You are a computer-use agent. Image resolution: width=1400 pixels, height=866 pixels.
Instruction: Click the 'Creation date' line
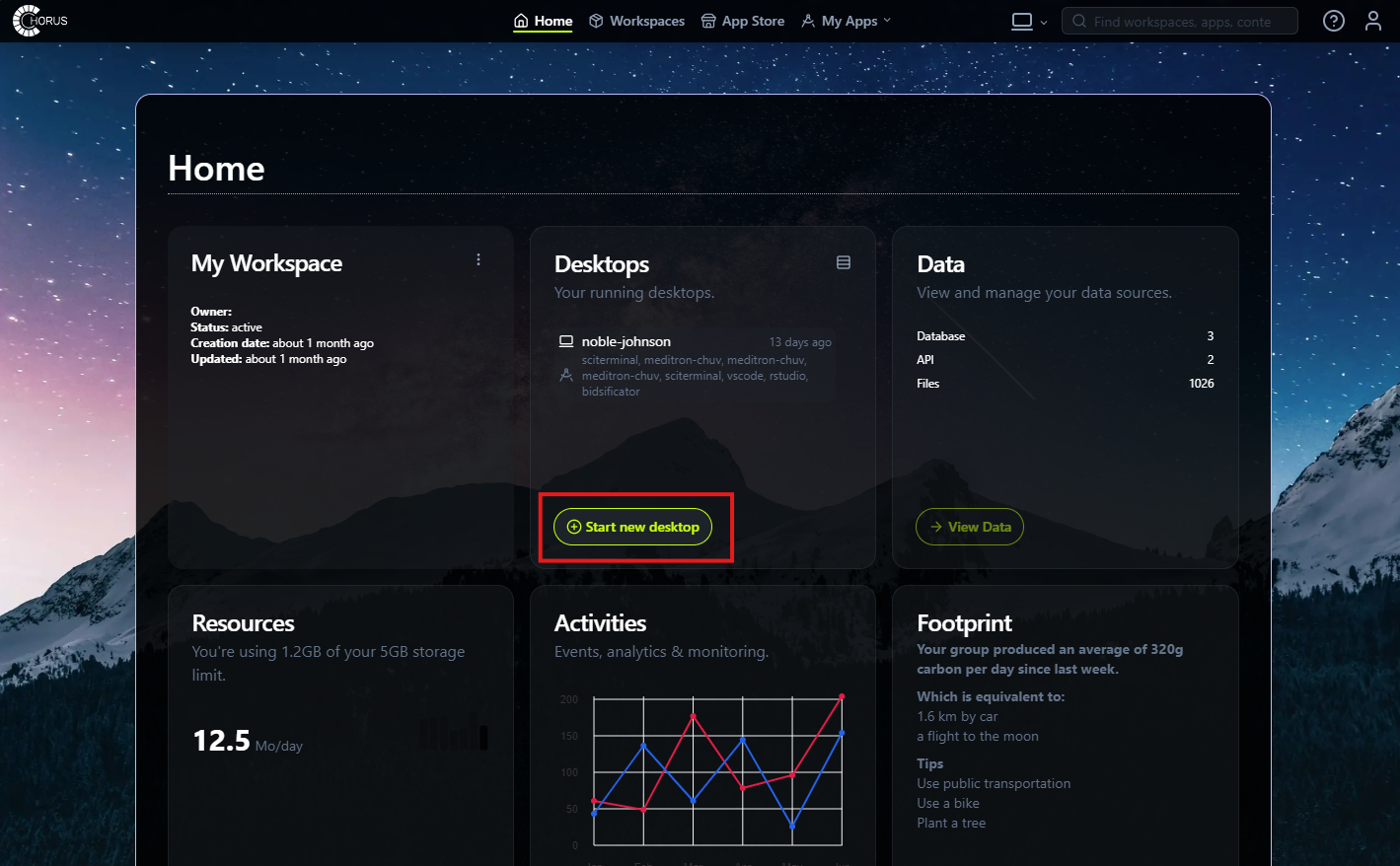pyautogui.click(x=282, y=343)
